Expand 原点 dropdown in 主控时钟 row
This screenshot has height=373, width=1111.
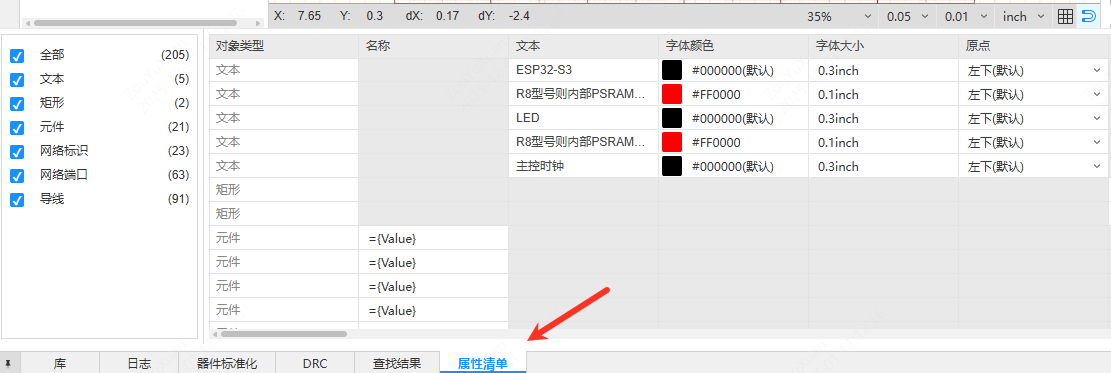(1097, 167)
